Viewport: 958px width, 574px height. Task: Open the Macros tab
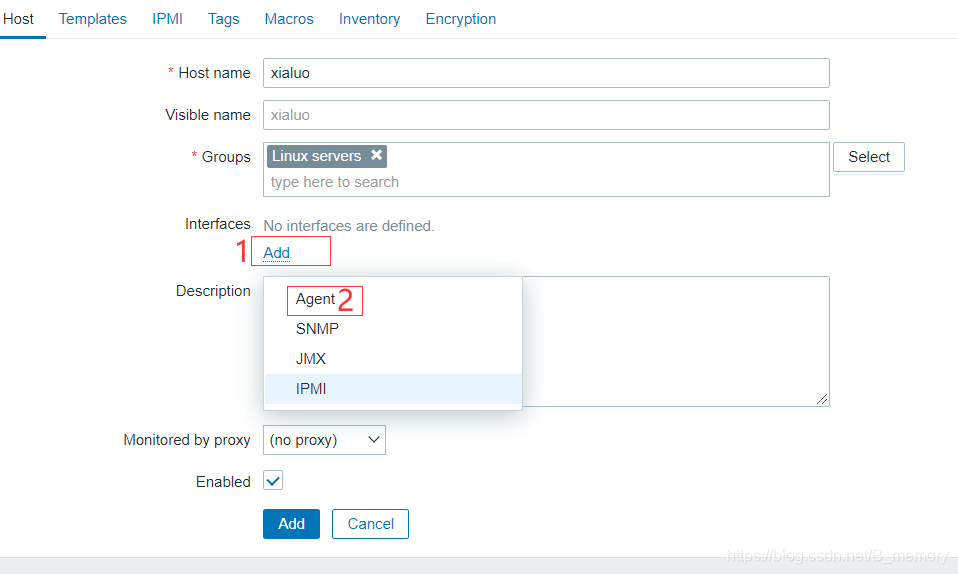[289, 19]
